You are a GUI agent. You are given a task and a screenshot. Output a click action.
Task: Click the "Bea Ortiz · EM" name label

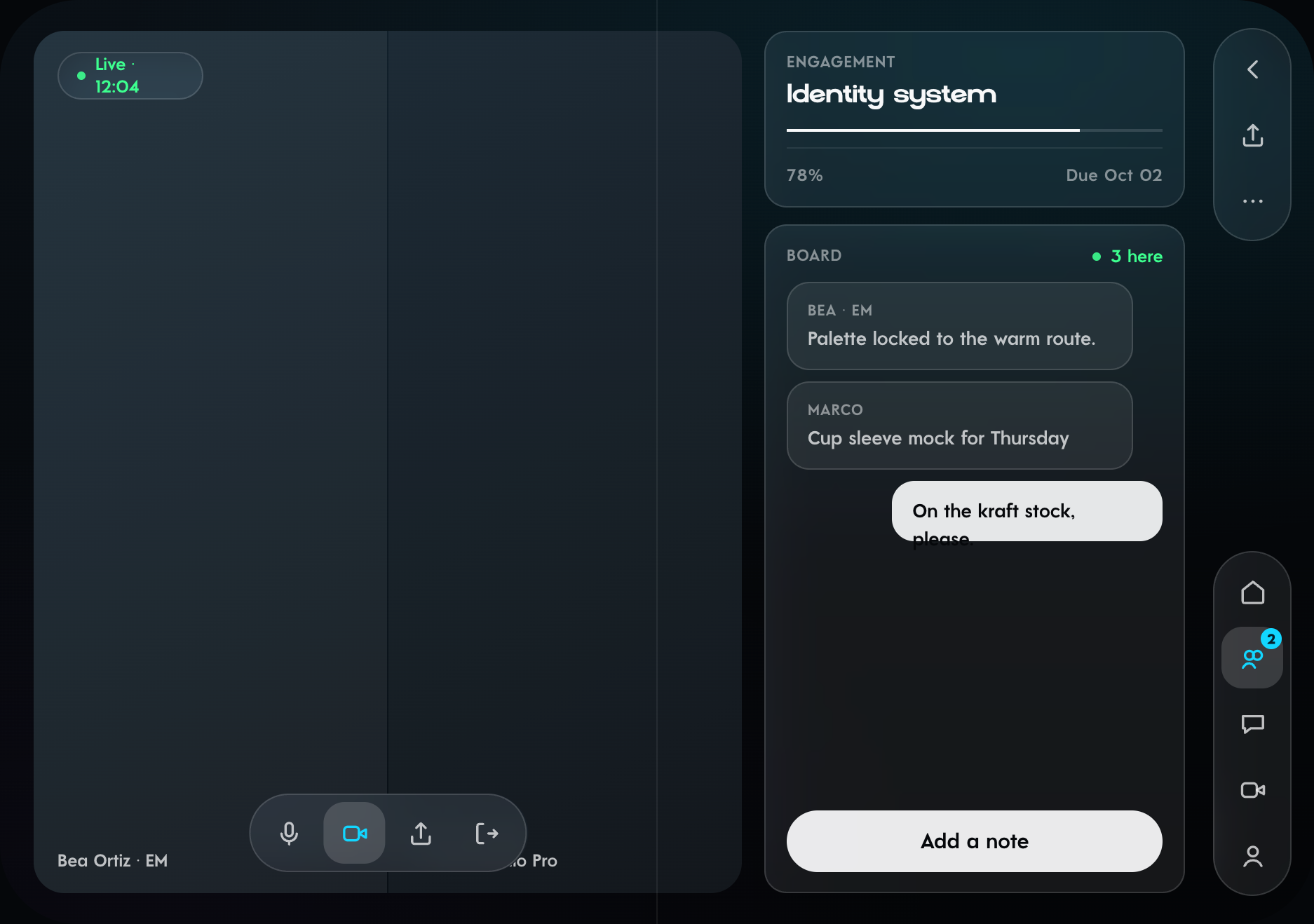(112, 861)
